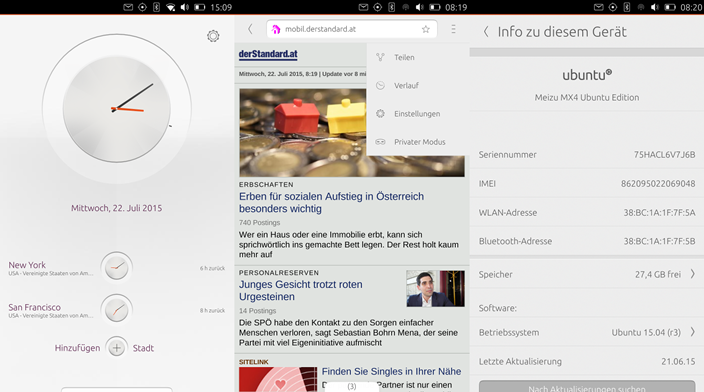704x392 pixels.
Task: Focus the mobil.derstandard.at address field
Action: (352, 29)
